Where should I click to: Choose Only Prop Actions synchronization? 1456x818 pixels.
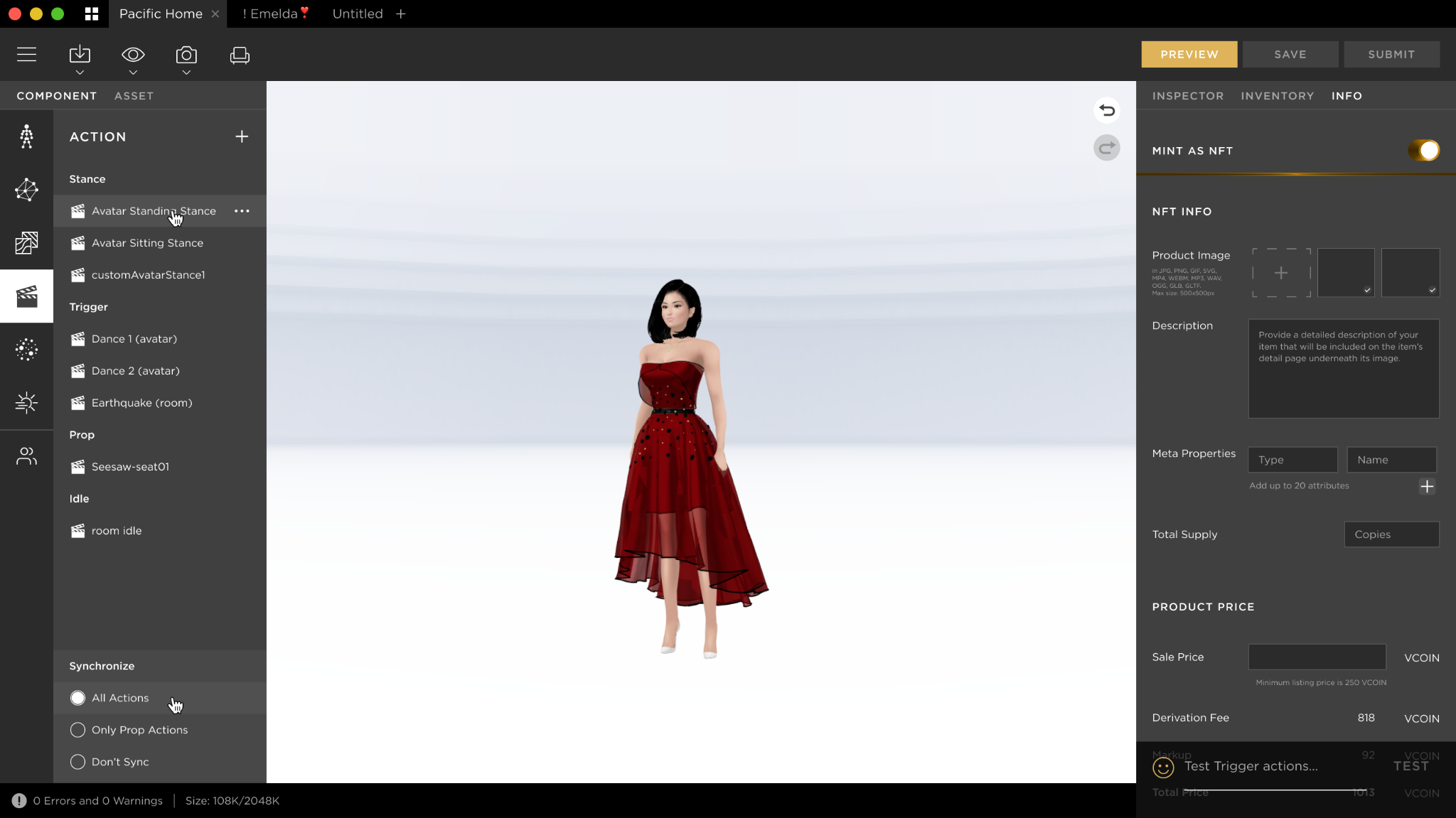coord(77,729)
